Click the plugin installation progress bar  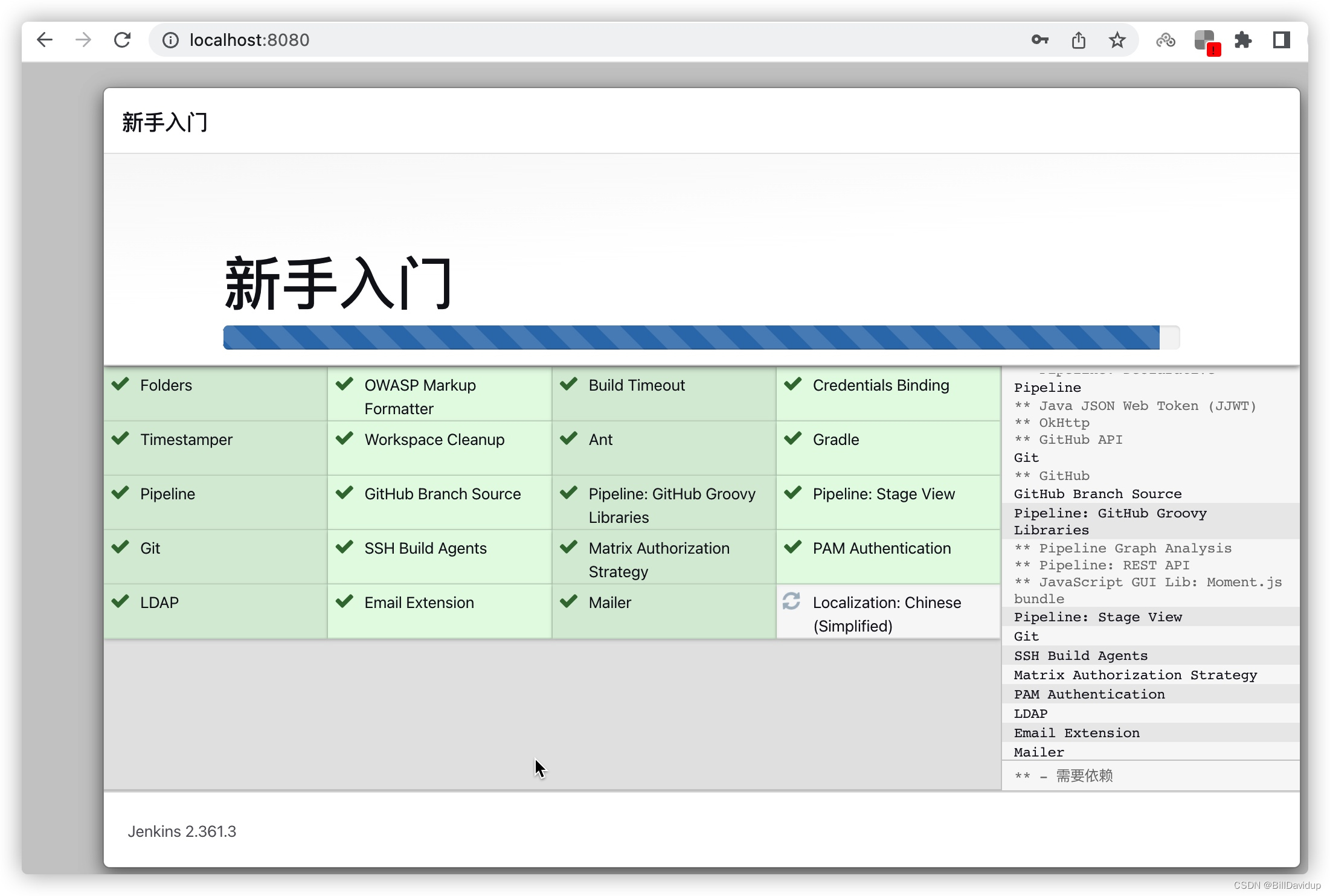coord(701,337)
